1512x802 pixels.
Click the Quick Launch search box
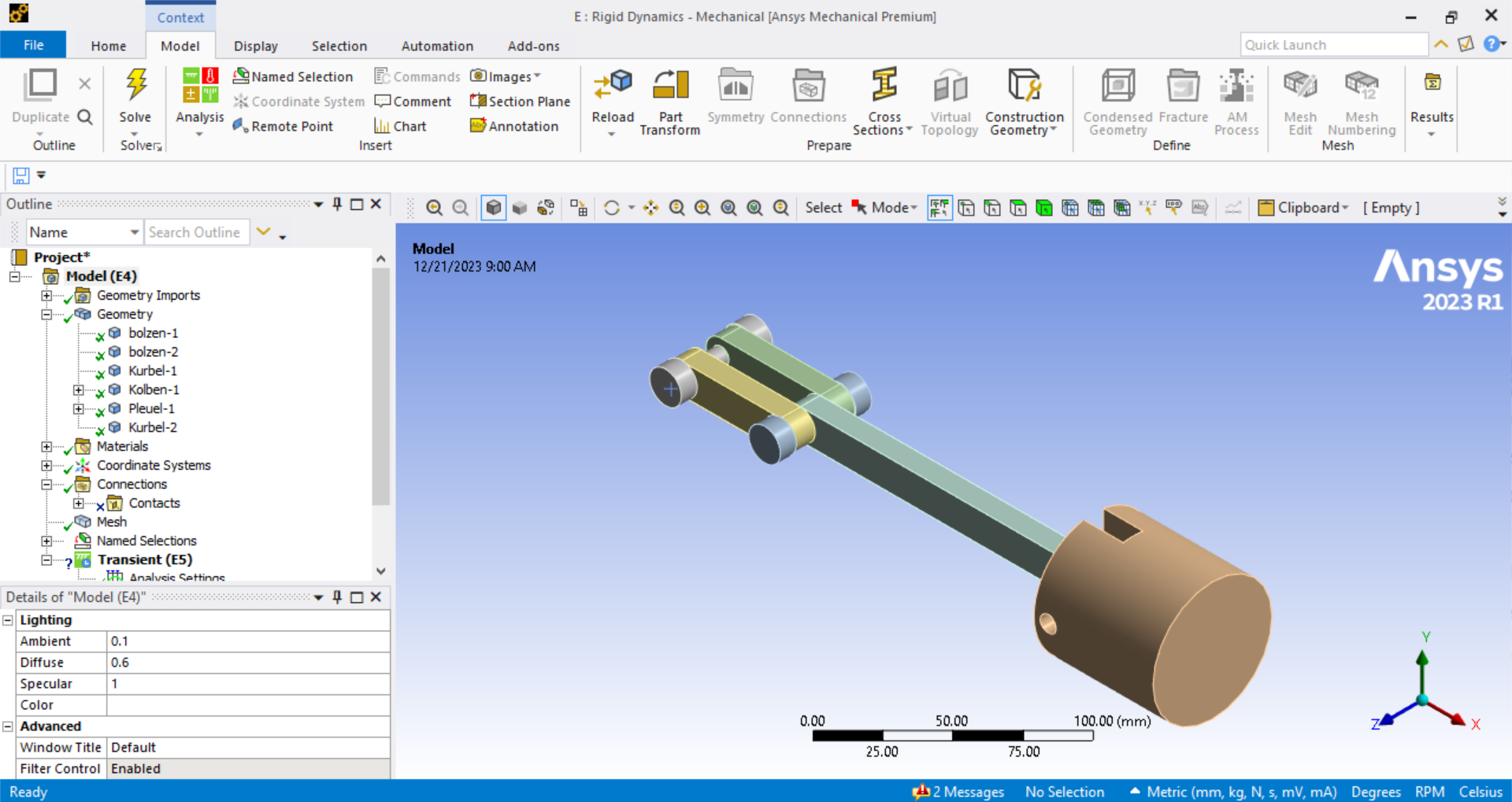tap(1334, 45)
